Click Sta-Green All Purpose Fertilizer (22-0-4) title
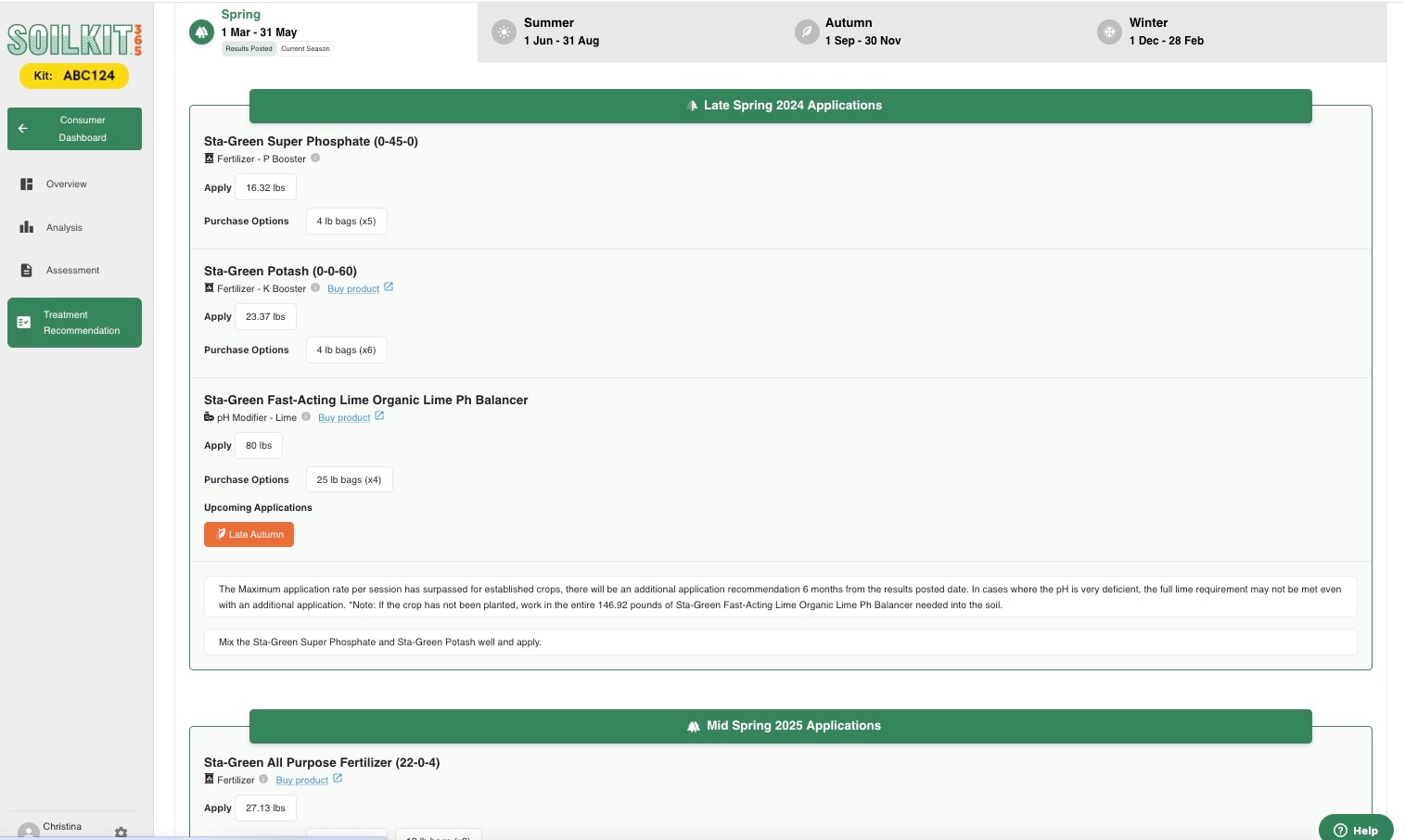 (322, 762)
